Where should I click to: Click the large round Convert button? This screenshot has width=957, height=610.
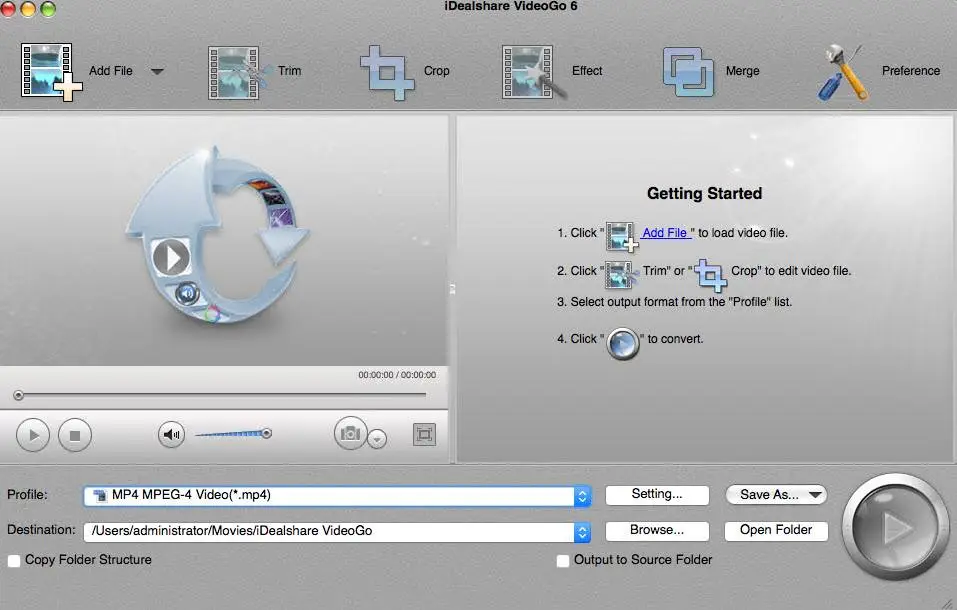pos(895,528)
